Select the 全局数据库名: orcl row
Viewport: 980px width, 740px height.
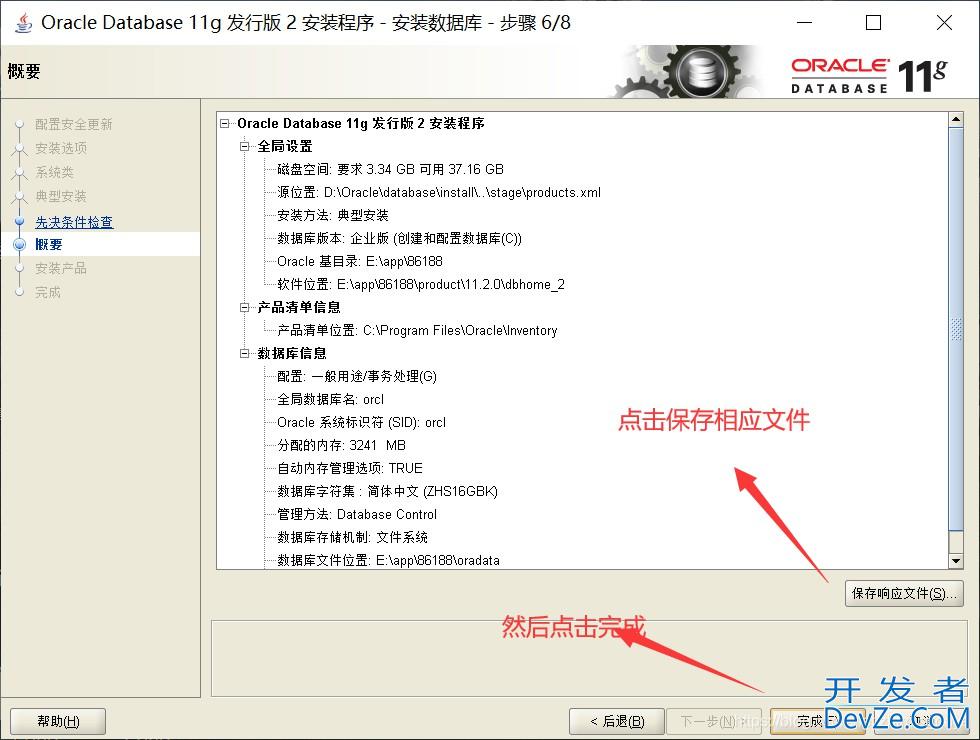[x=331, y=399]
